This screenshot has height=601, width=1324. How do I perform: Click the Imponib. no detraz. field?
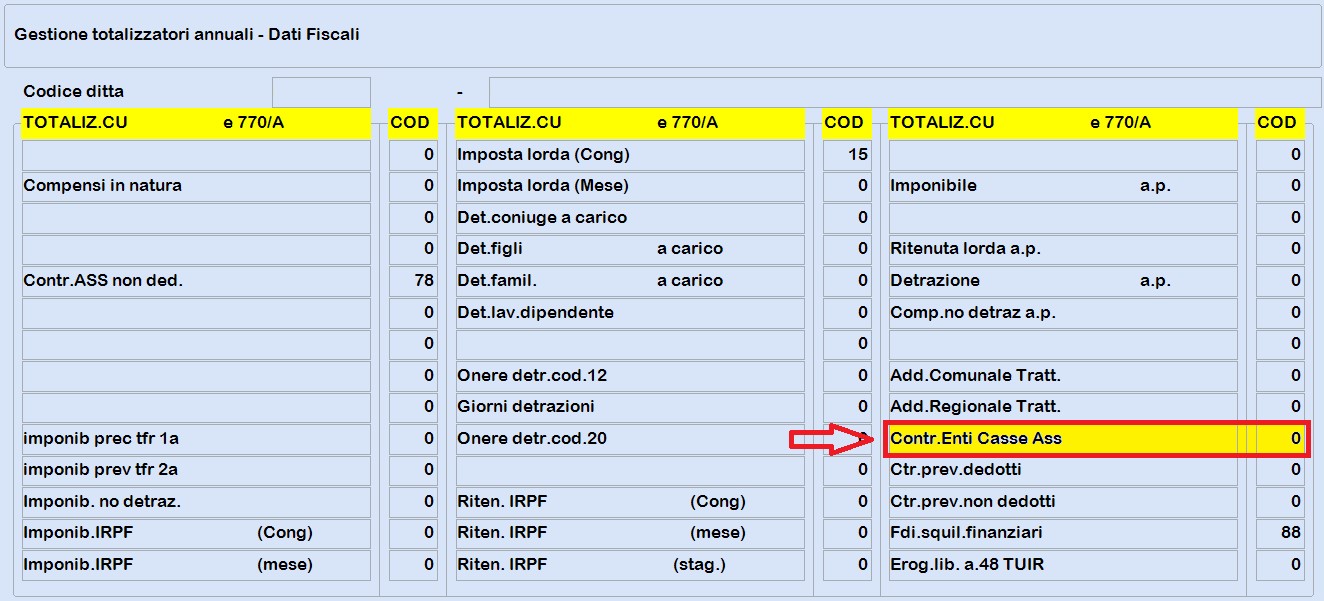pyautogui.click(x=196, y=502)
